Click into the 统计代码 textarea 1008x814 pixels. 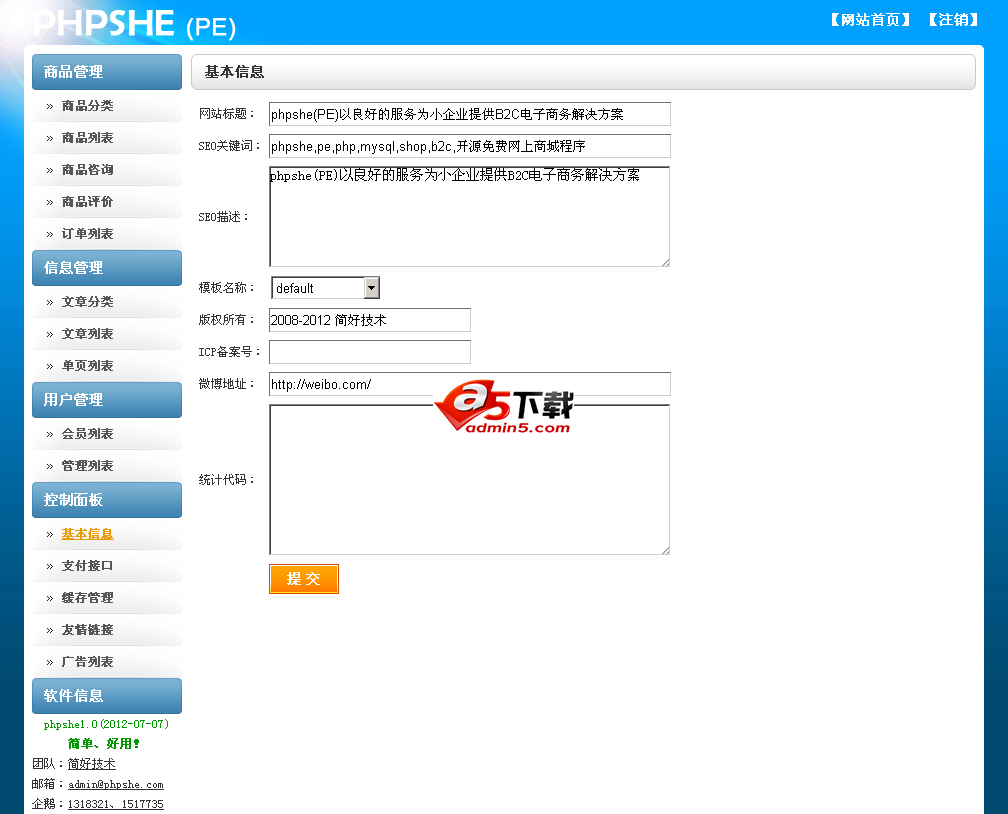pyautogui.click(x=469, y=480)
